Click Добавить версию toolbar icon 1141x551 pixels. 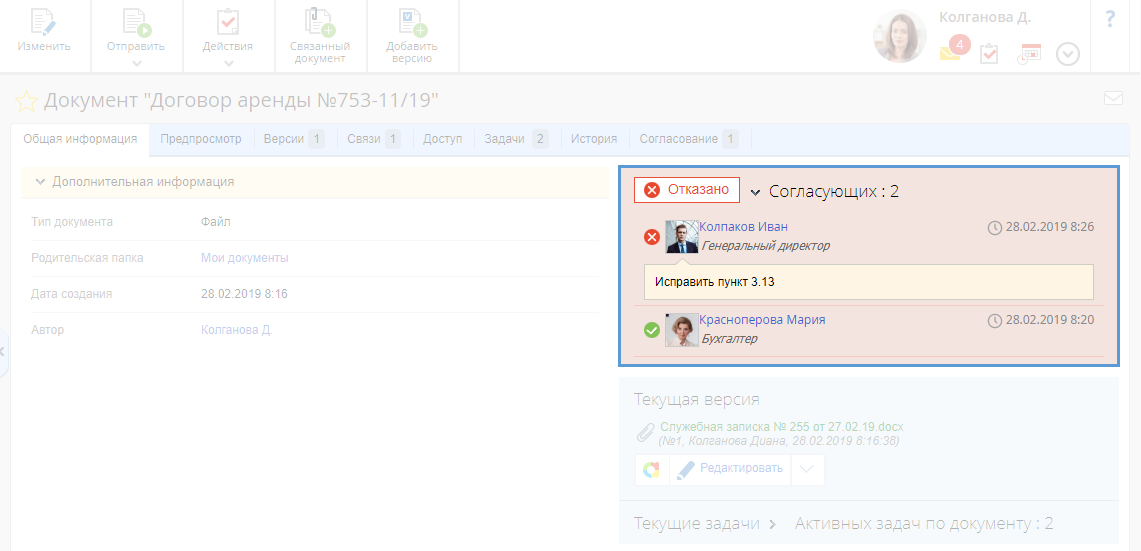[413, 23]
